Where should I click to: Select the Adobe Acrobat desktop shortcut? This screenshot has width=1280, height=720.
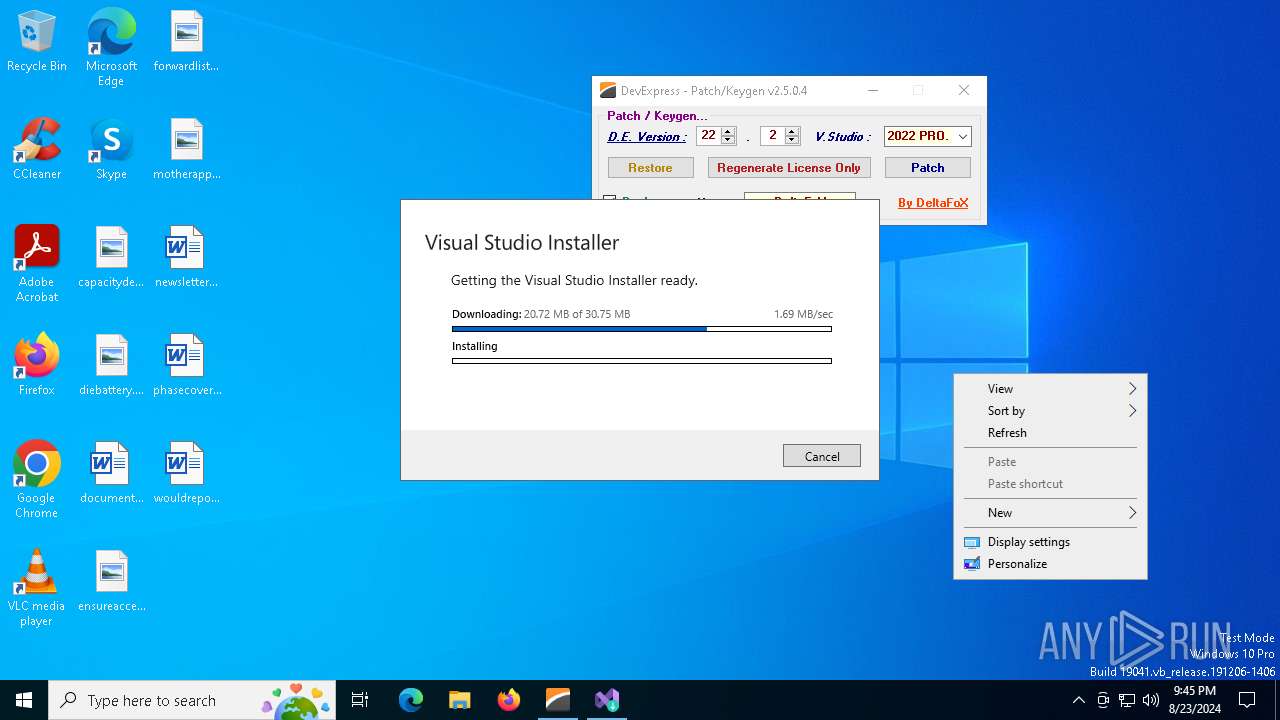point(37,264)
